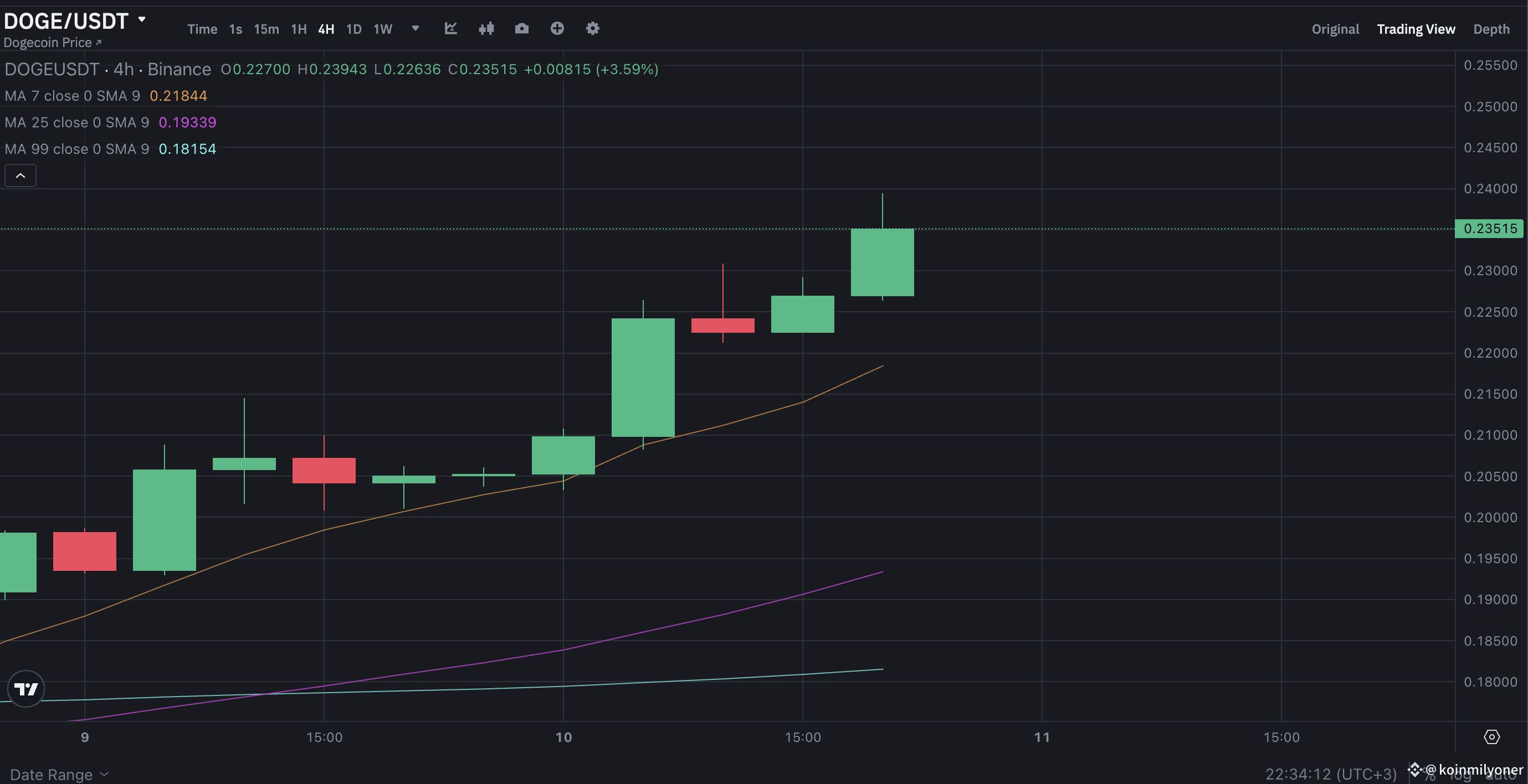The image size is (1528, 784).
Task: Click the Binance logo near the watermark
Action: [x=1416, y=771]
